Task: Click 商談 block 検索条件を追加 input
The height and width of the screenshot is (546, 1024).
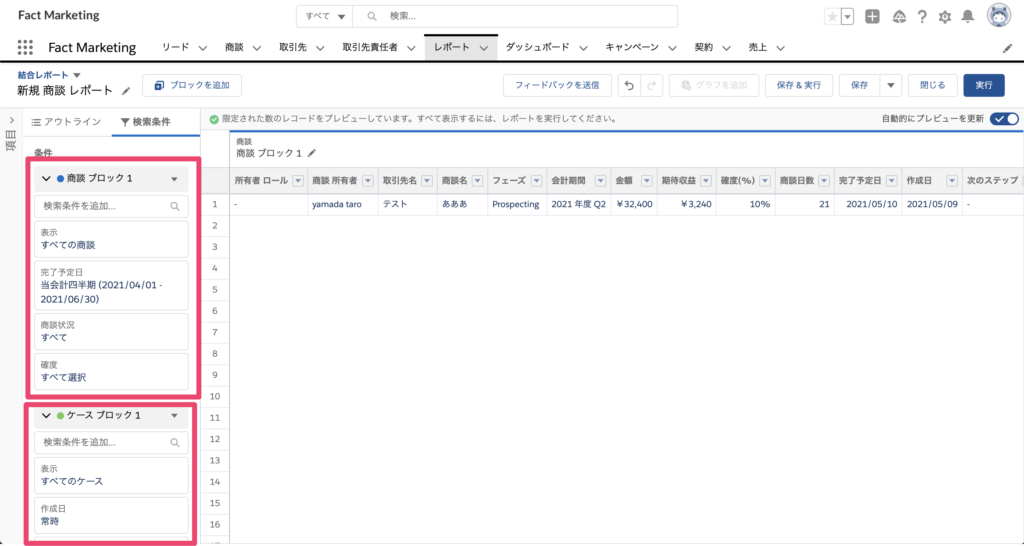Action: coord(111,206)
